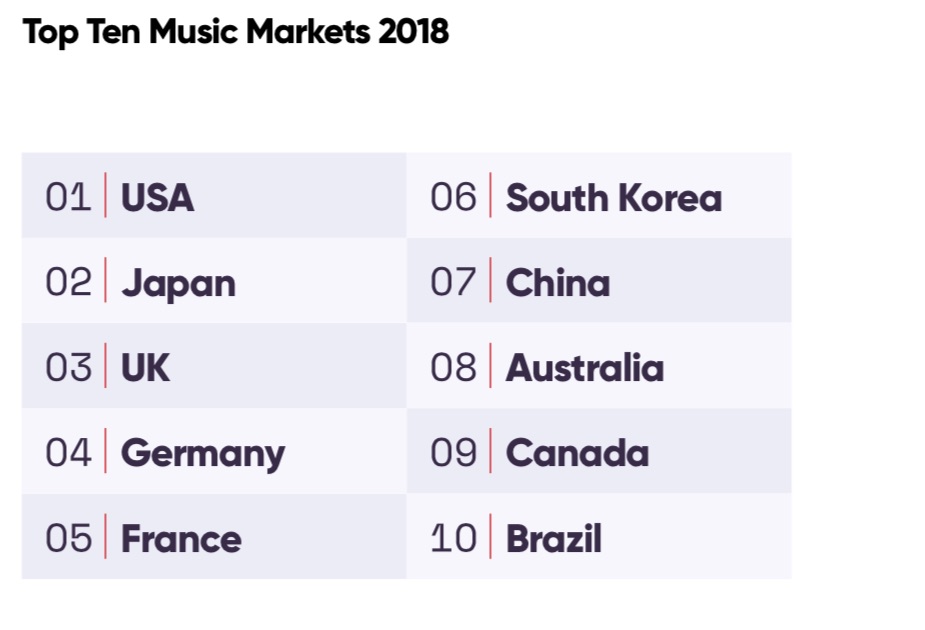The height and width of the screenshot is (630, 925).
Task: Select rank number 09
Action: point(453,453)
